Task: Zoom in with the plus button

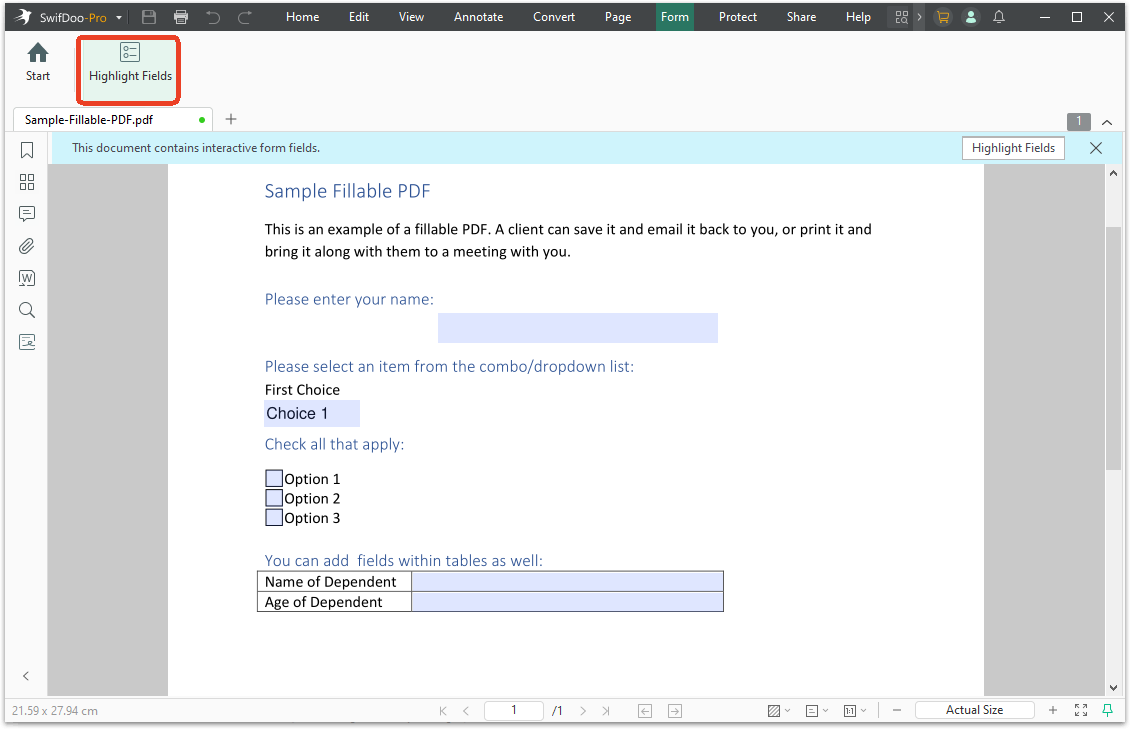Action: pyautogui.click(x=1053, y=710)
